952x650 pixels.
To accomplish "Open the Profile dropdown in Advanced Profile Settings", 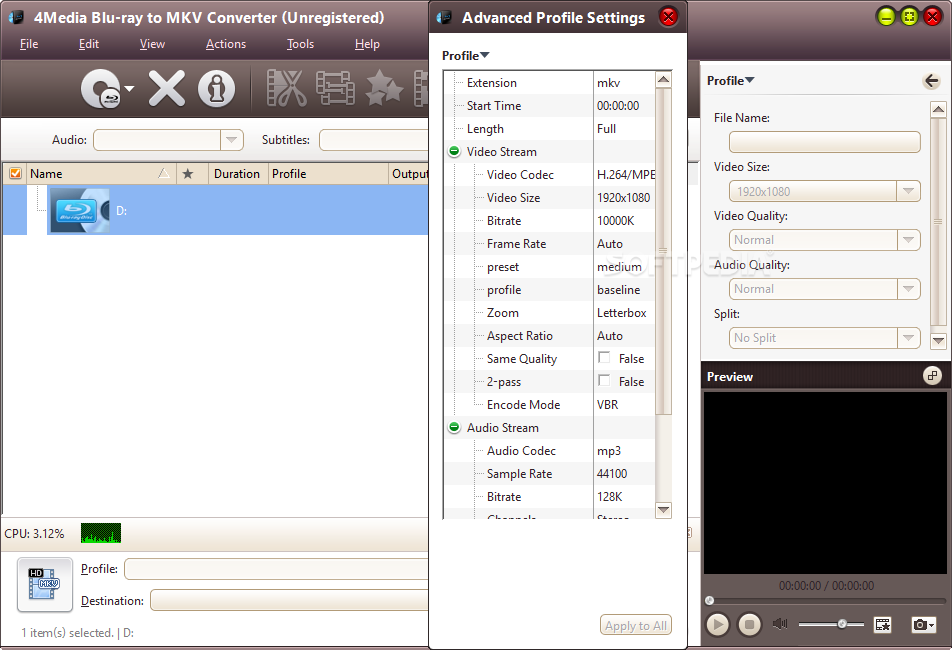I will 466,56.
